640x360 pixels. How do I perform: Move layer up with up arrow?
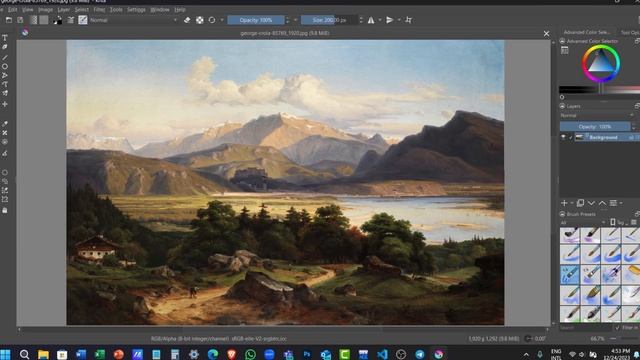coord(602,203)
